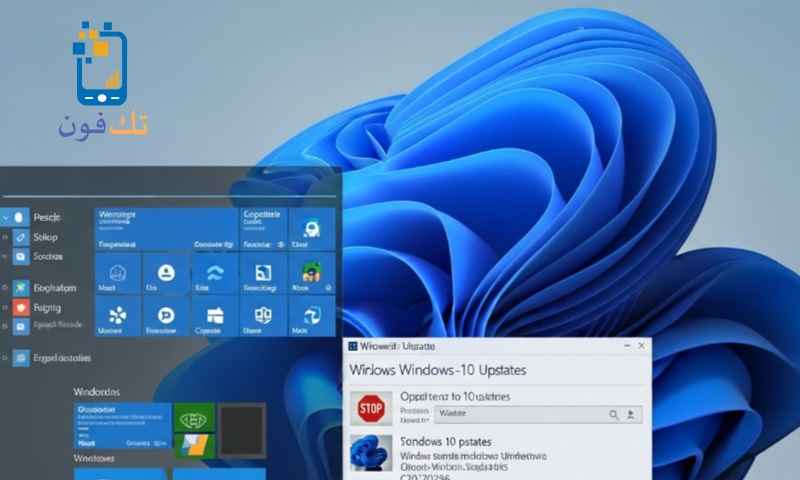Click the magnifier icon in the search field
This screenshot has height=480, width=800.
tap(614, 414)
